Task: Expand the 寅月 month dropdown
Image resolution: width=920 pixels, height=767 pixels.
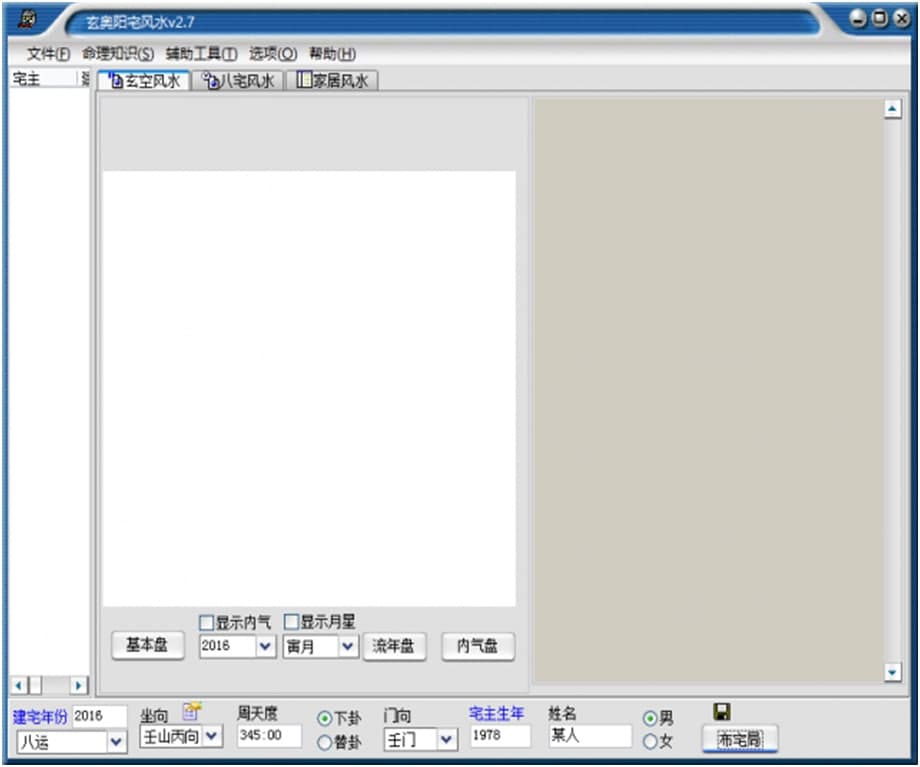Action: (x=348, y=646)
